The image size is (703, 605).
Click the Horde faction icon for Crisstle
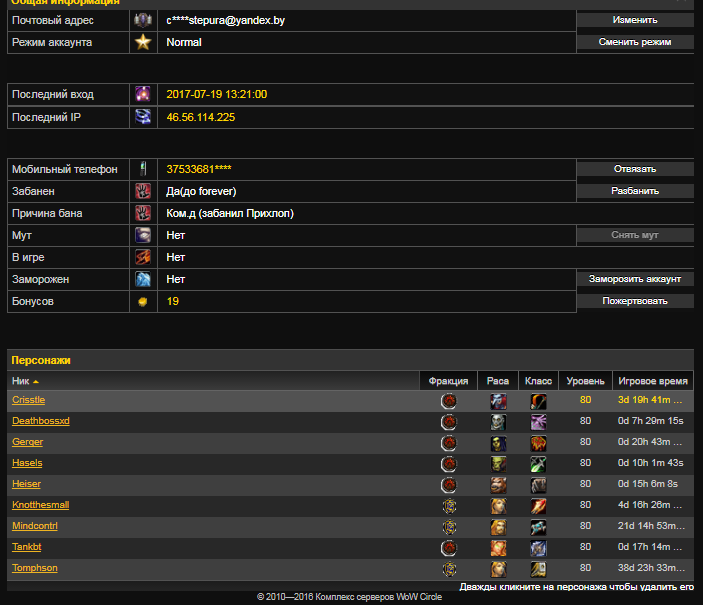pos(449,401)
